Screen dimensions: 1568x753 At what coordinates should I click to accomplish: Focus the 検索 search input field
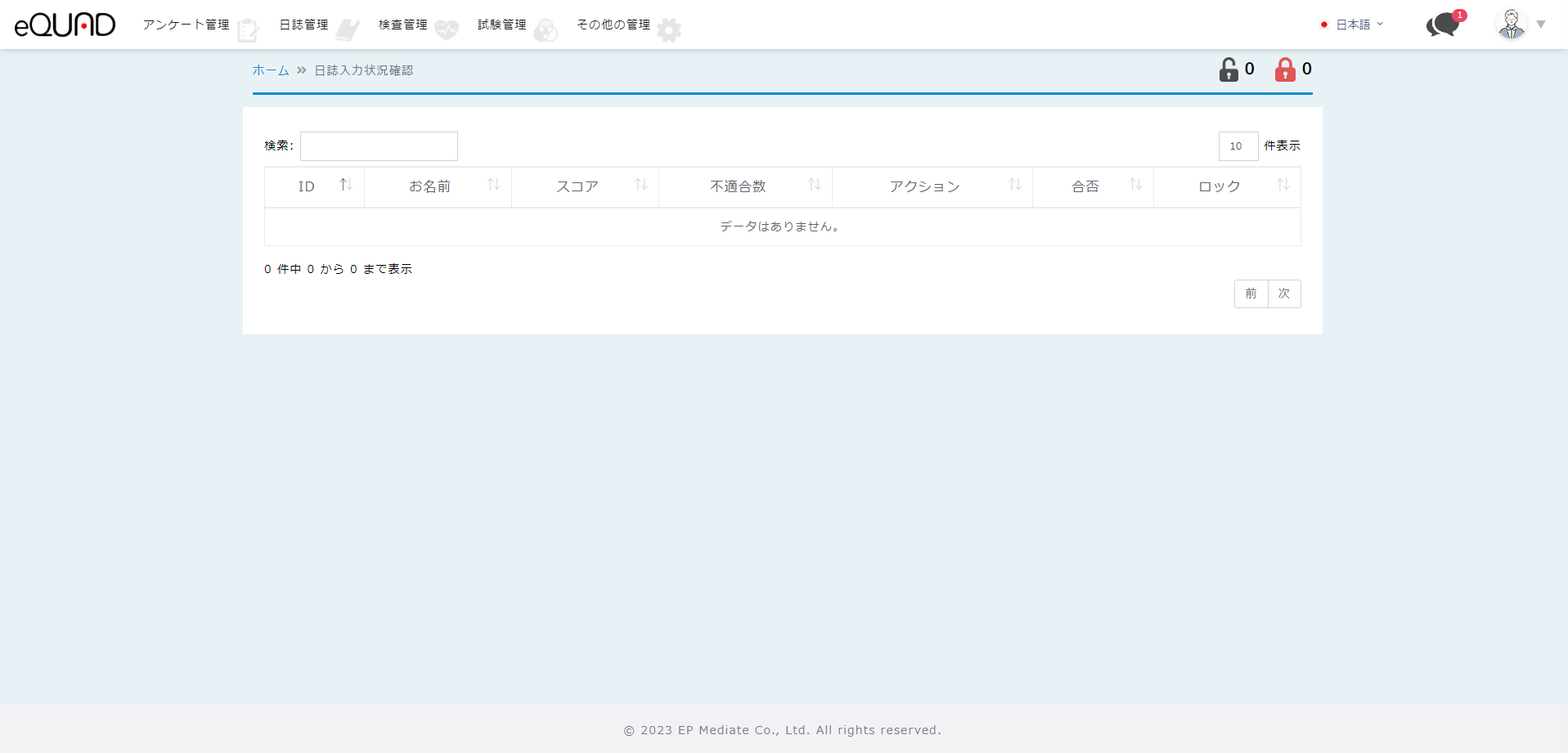(x=379, y=146)
